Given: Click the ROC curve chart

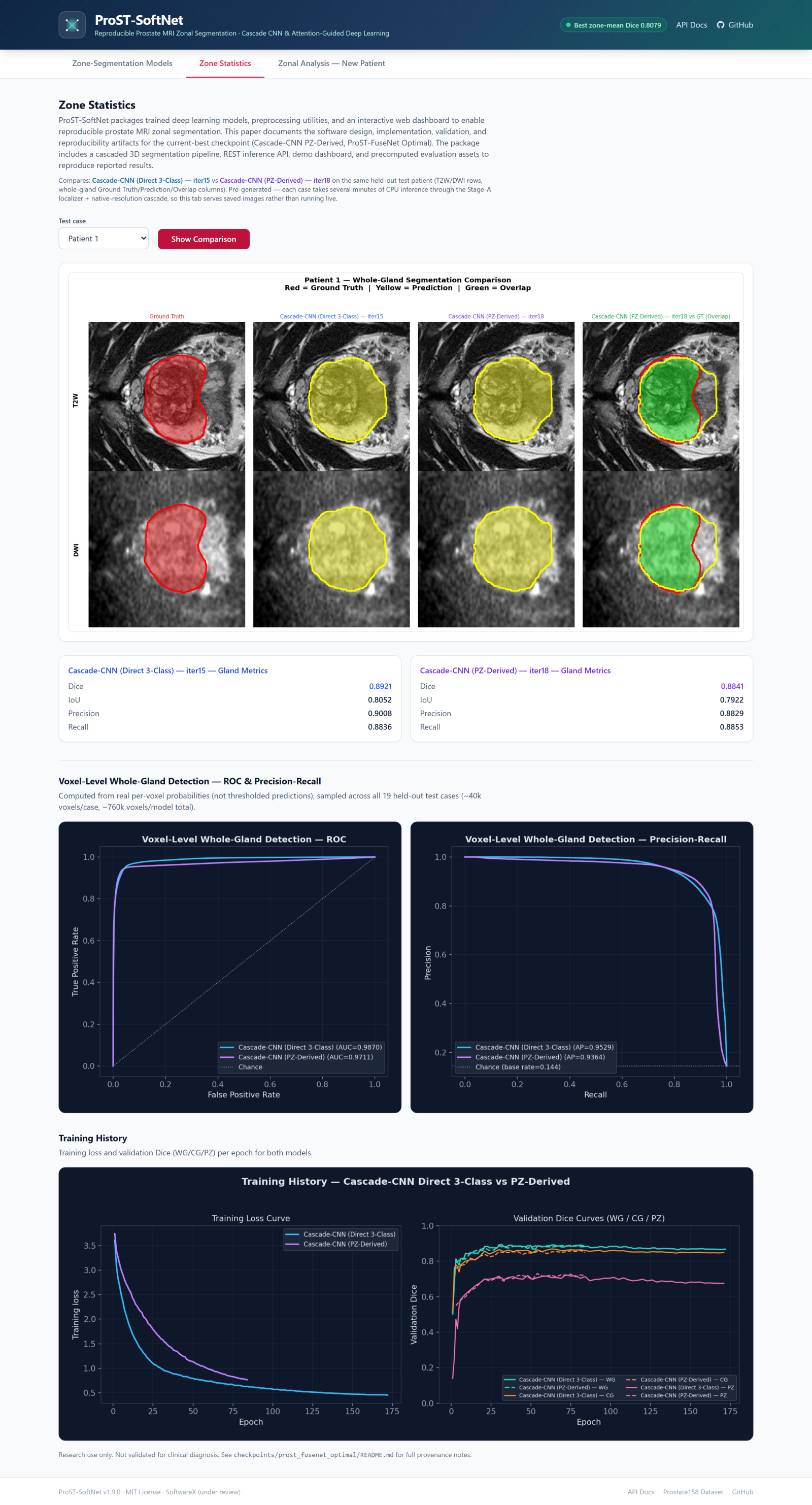Looking at the screenshot, I should (229, 967).
